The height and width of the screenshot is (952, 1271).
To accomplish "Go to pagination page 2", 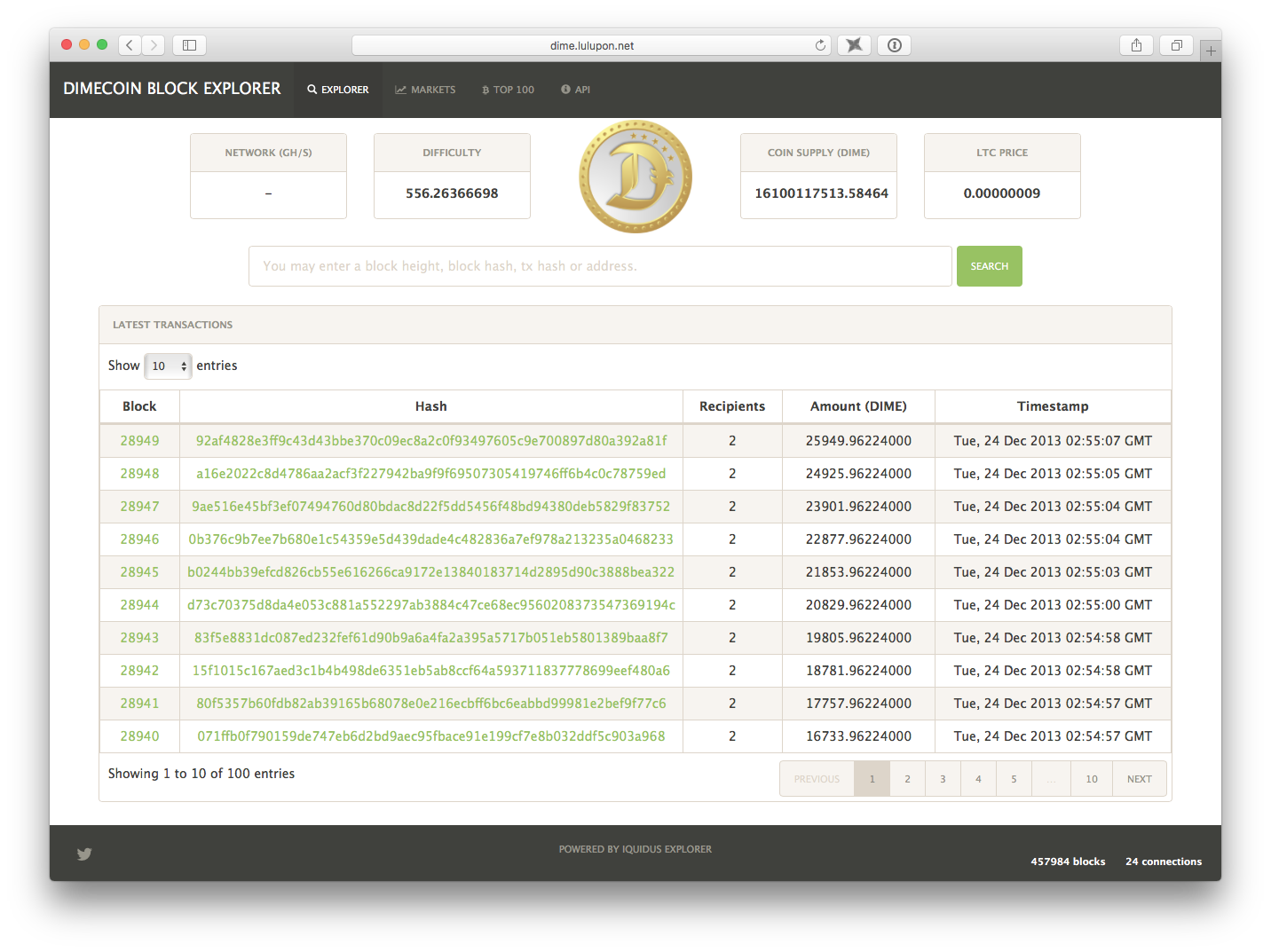I will (x=908, y=779).
